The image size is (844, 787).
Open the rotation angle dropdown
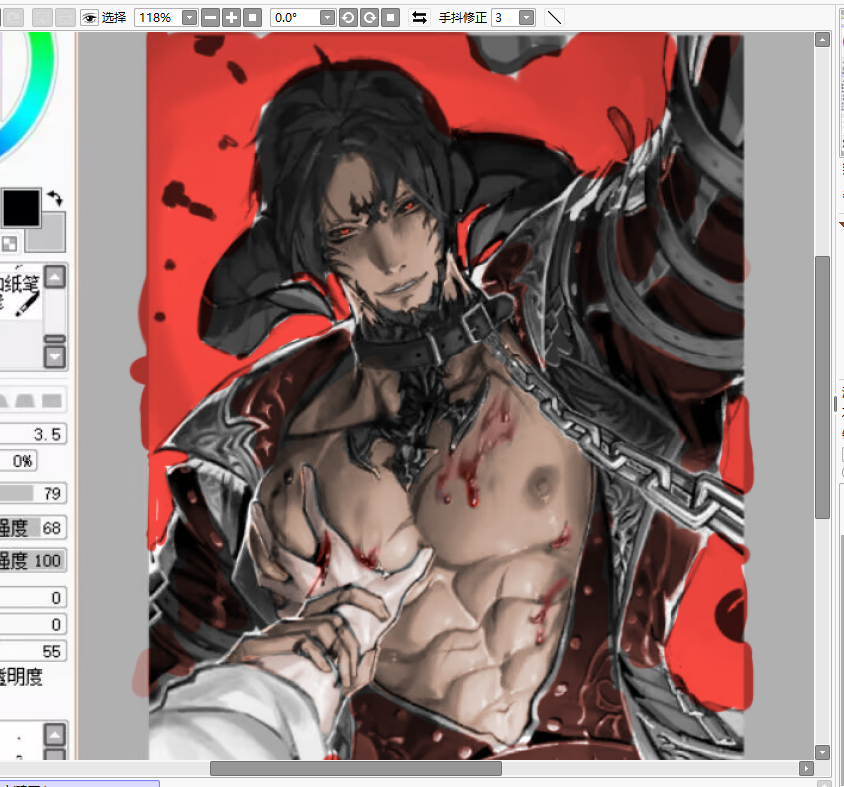327,18
